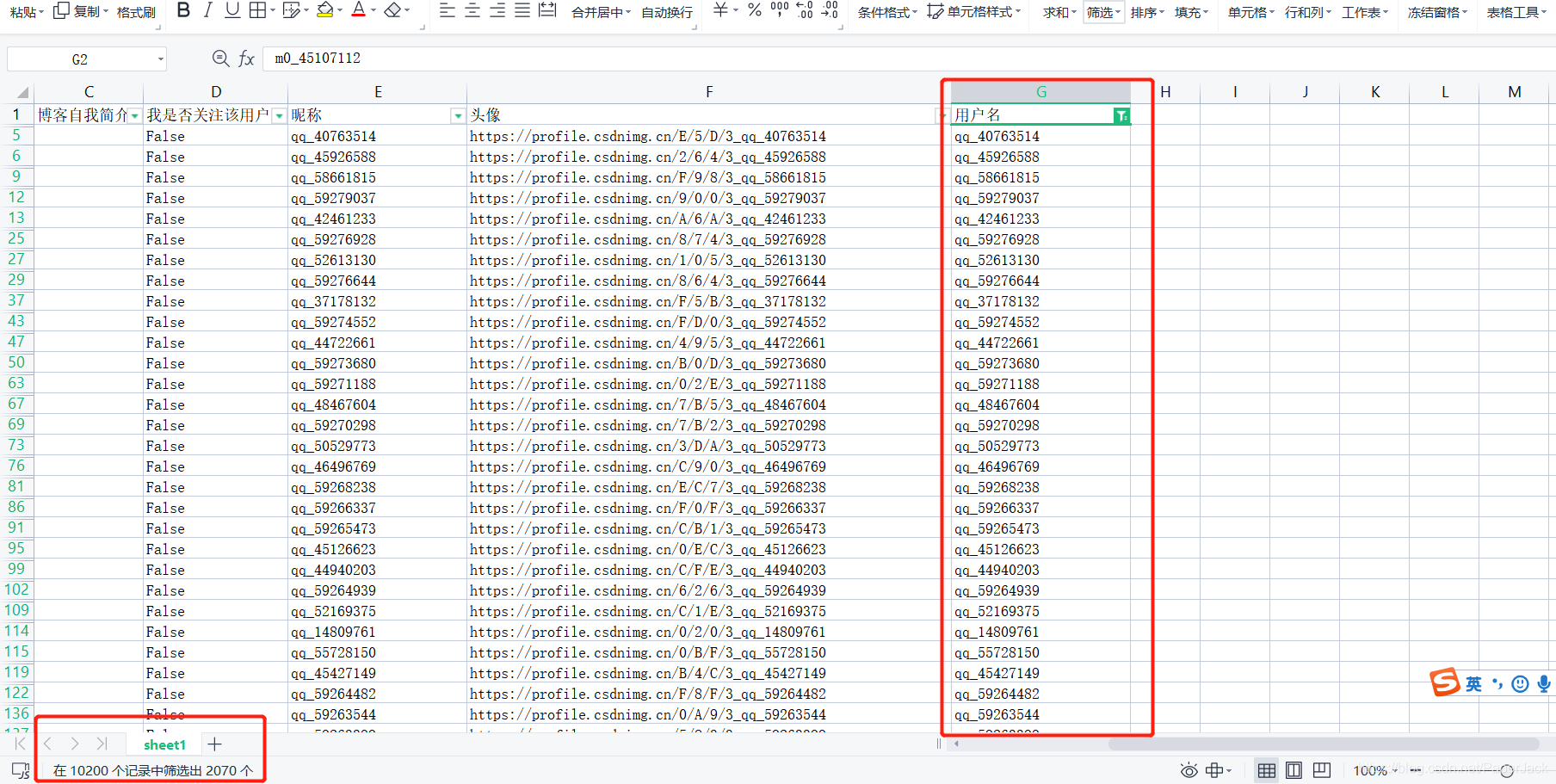Justify text alignment
1556x784 pixels.
[x=522, y=10]
